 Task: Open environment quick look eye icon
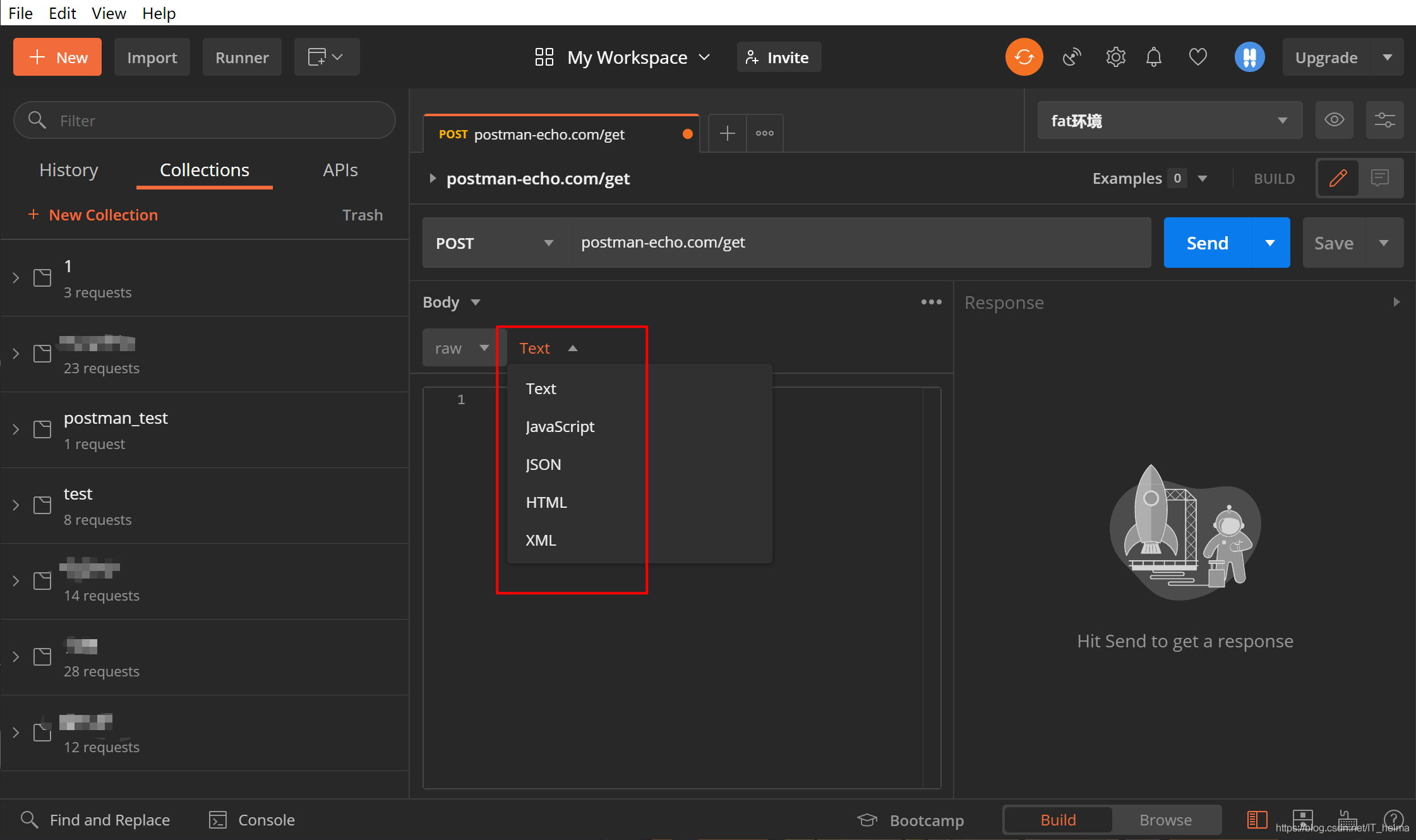1334,120
